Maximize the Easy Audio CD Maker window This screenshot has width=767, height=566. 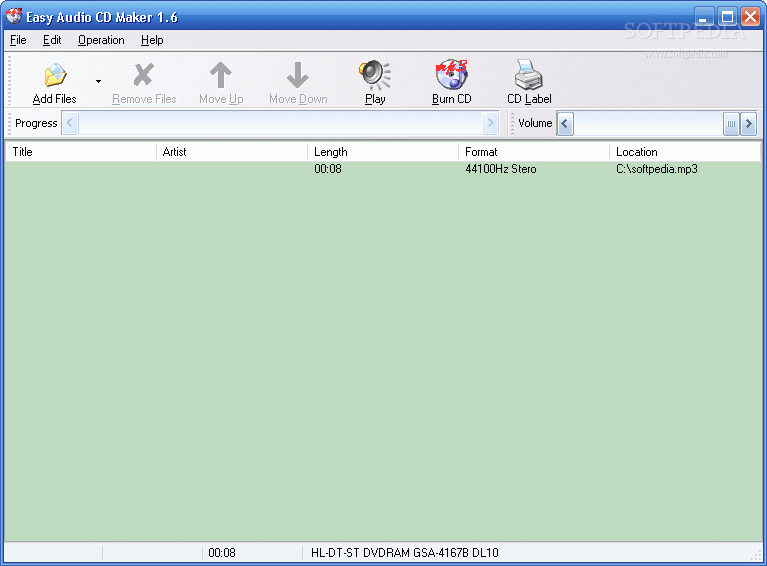727,17
